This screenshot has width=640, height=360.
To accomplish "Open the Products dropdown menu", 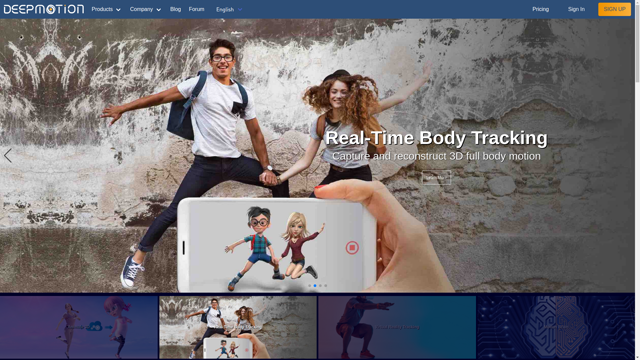I will click(106, 9).
